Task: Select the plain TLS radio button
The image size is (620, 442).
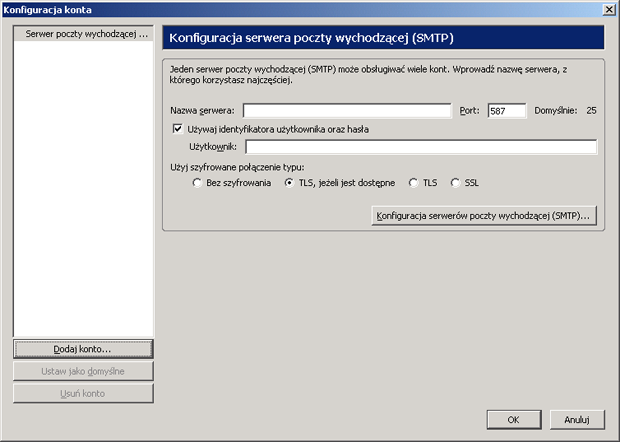Action: (414, 183)
